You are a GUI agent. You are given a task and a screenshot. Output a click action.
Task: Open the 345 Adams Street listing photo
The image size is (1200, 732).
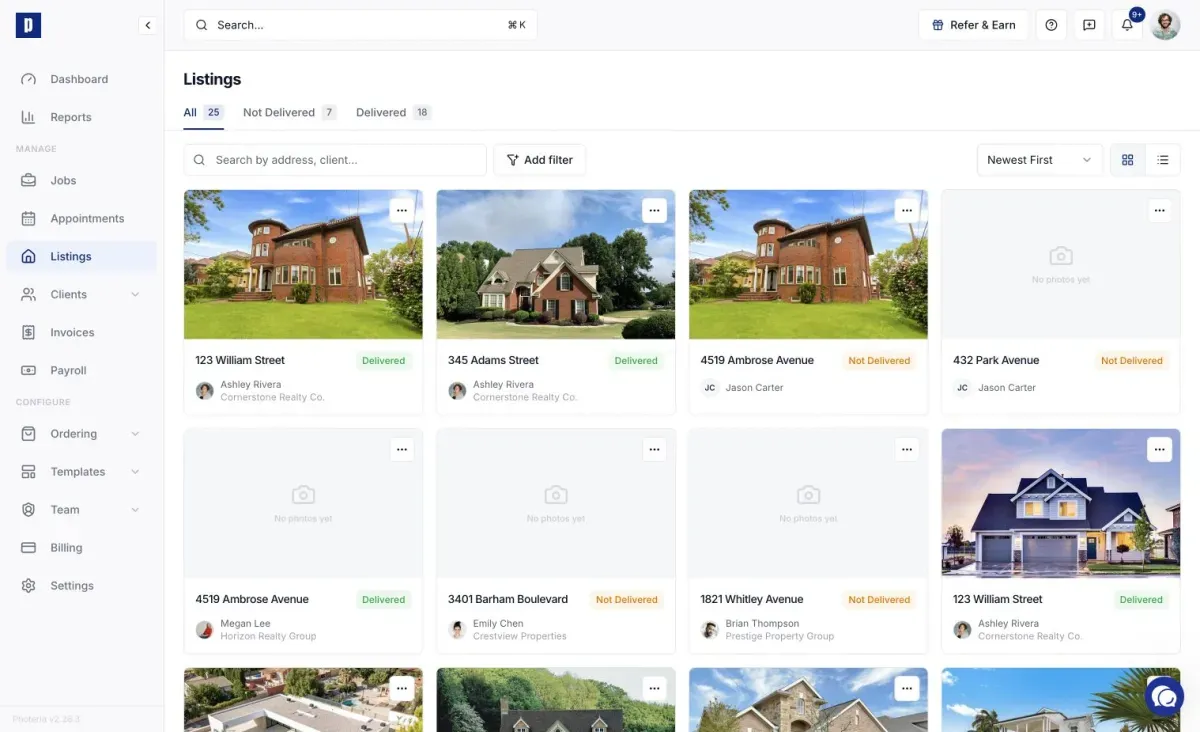click(556, 265)
